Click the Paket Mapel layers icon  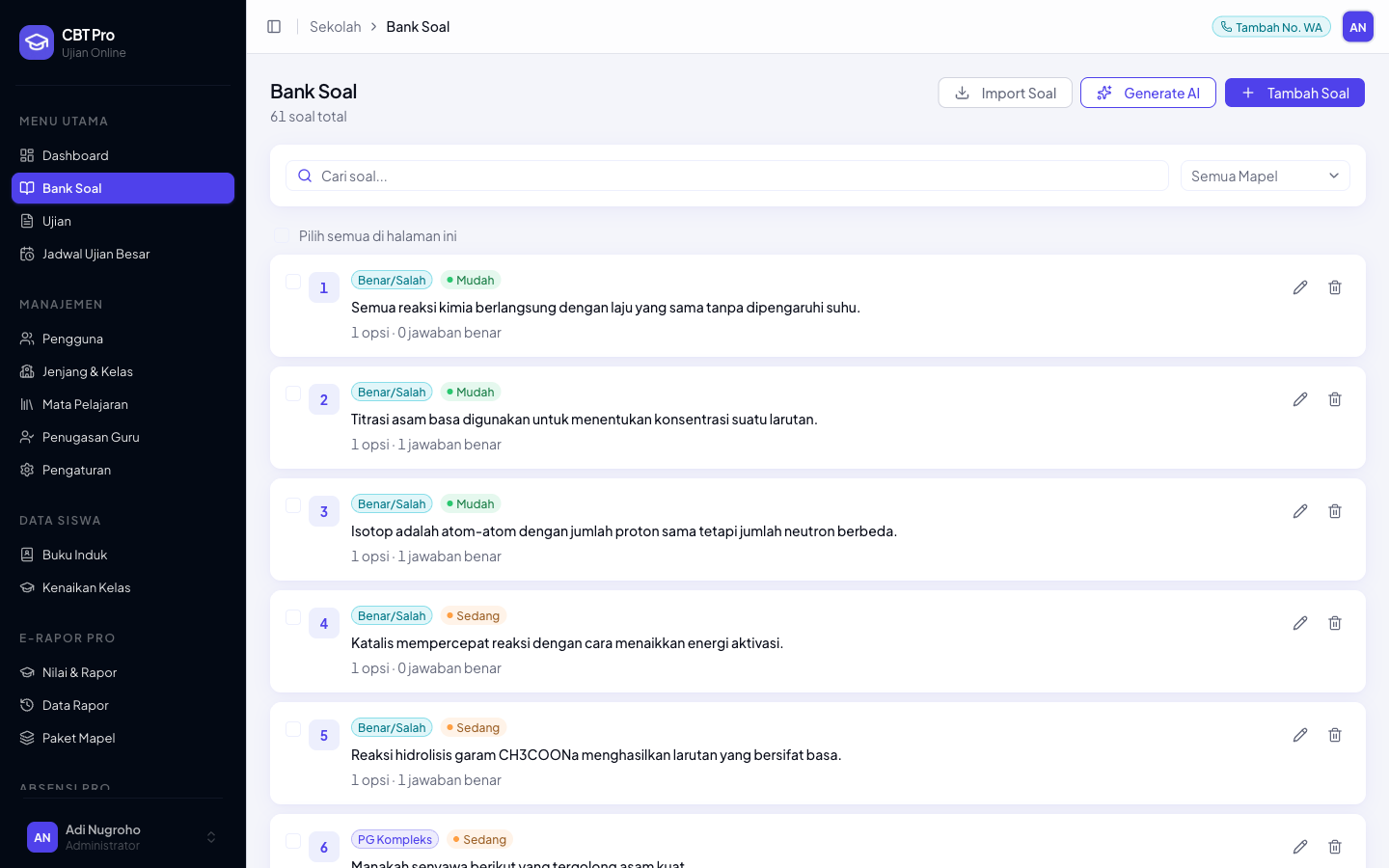tap(27, 738)
